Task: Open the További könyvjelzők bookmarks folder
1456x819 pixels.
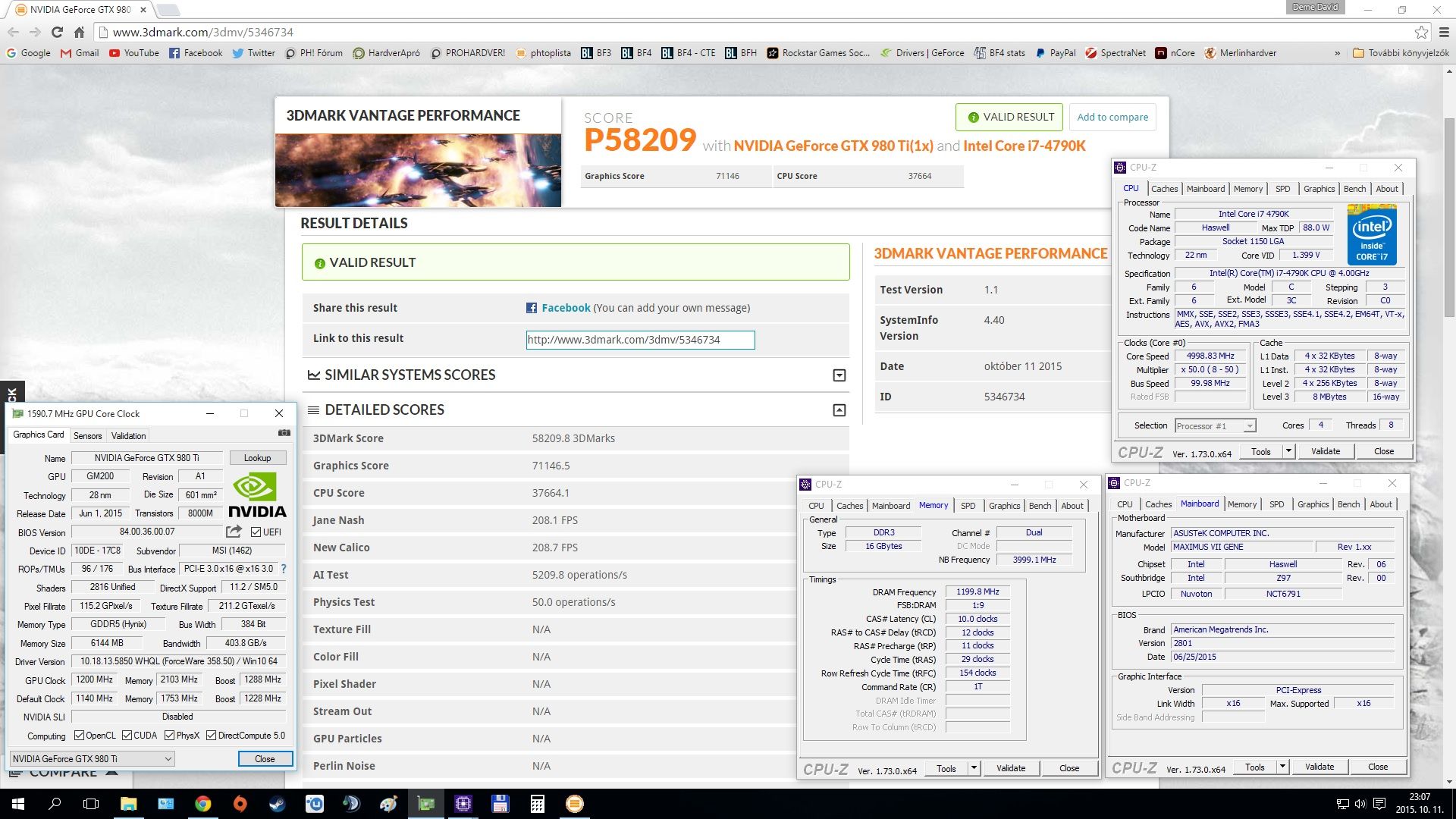Action: 1401,53
